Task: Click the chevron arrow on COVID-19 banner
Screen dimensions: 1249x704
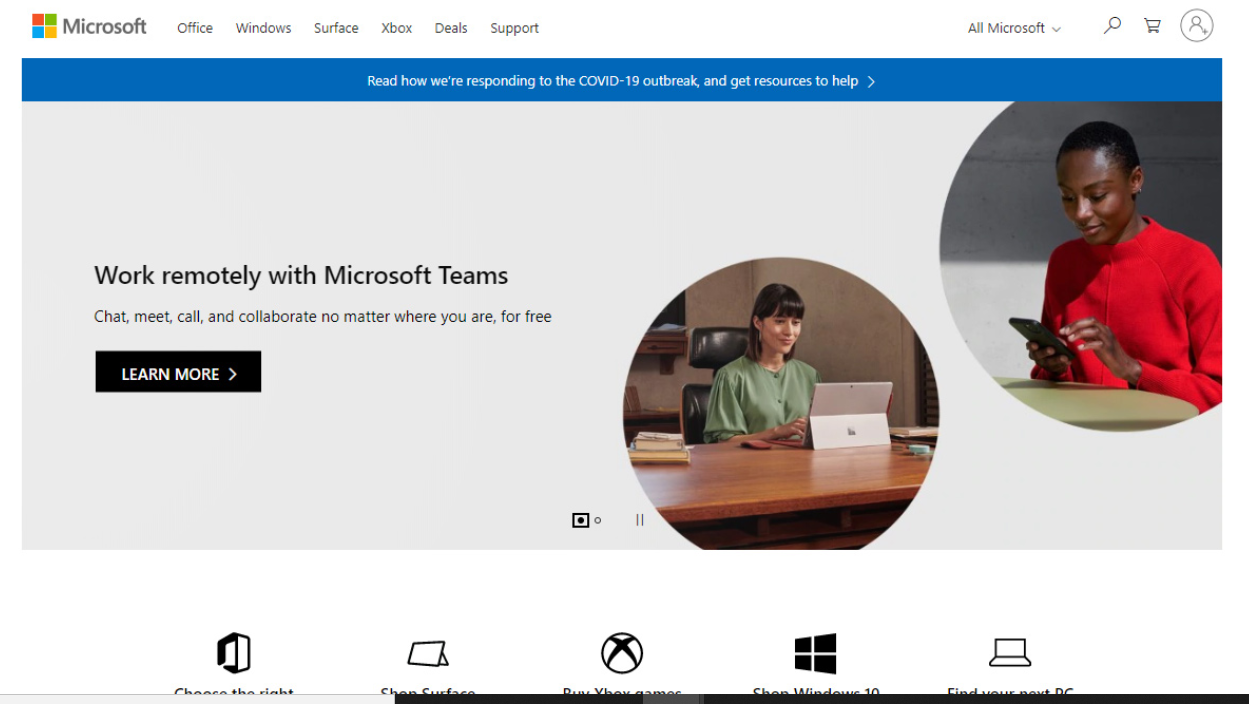Action: (x=871, y=82)
